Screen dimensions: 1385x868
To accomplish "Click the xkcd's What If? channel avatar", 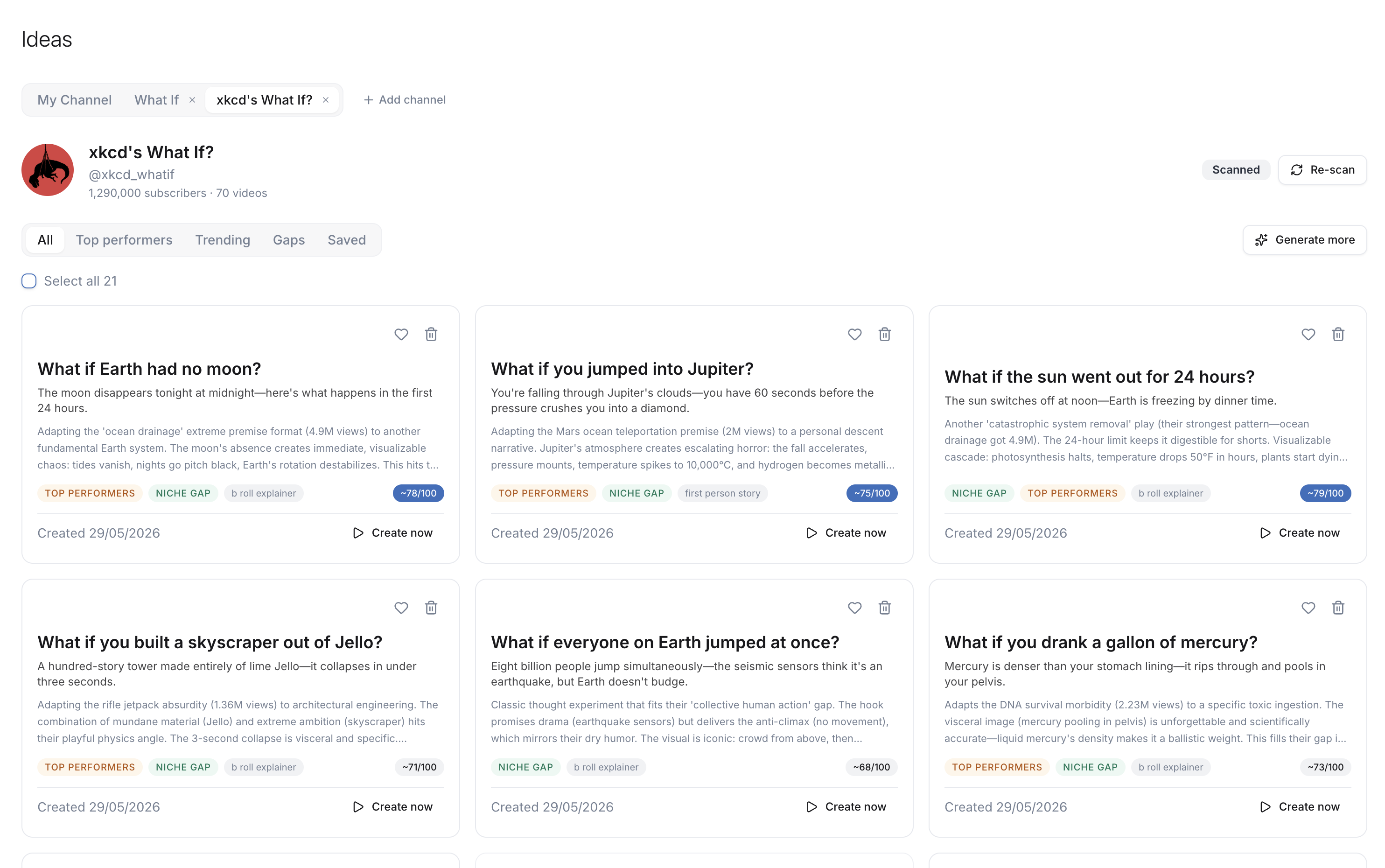I will 48,170.
